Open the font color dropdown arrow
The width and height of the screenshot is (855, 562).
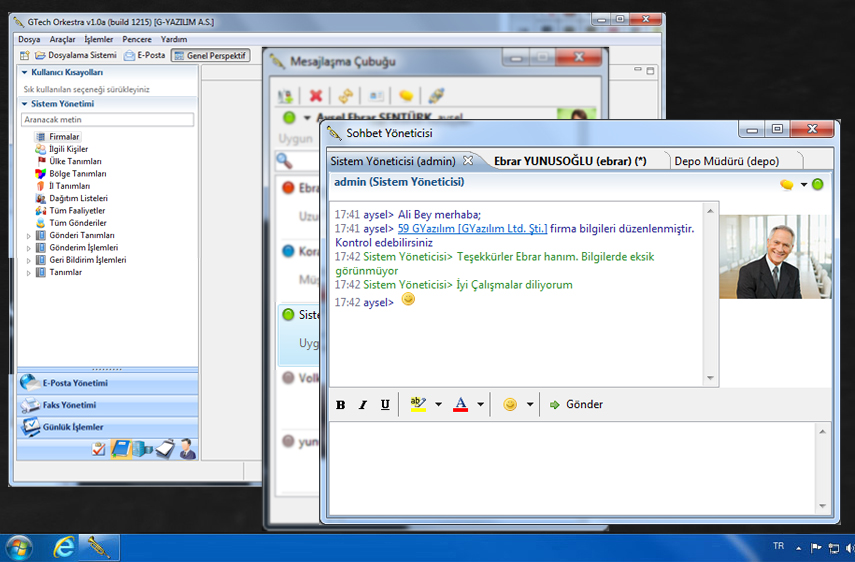click(481, 405)
